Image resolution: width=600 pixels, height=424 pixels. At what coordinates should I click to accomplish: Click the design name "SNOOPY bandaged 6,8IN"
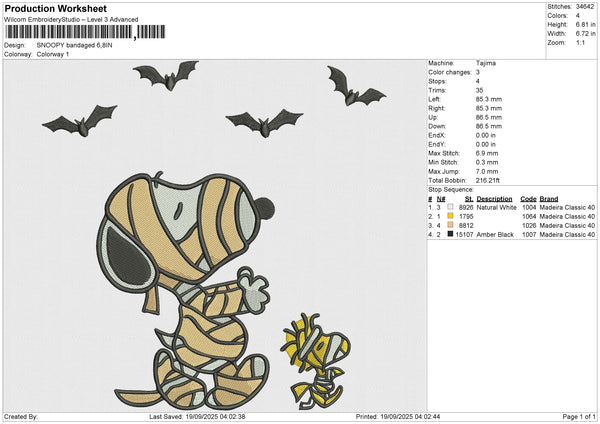click(75, 45)
